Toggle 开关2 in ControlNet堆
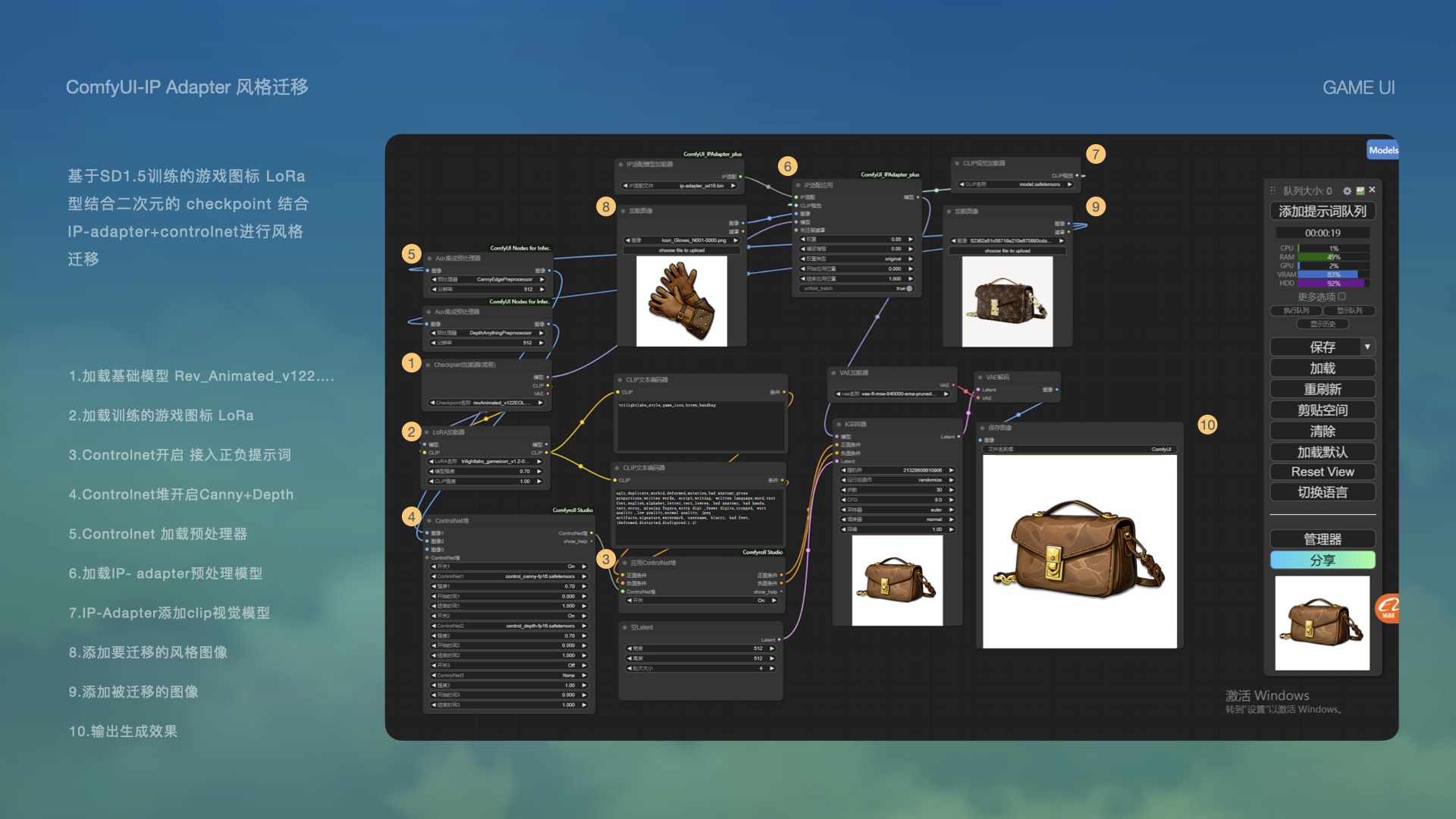 (509, 616)
